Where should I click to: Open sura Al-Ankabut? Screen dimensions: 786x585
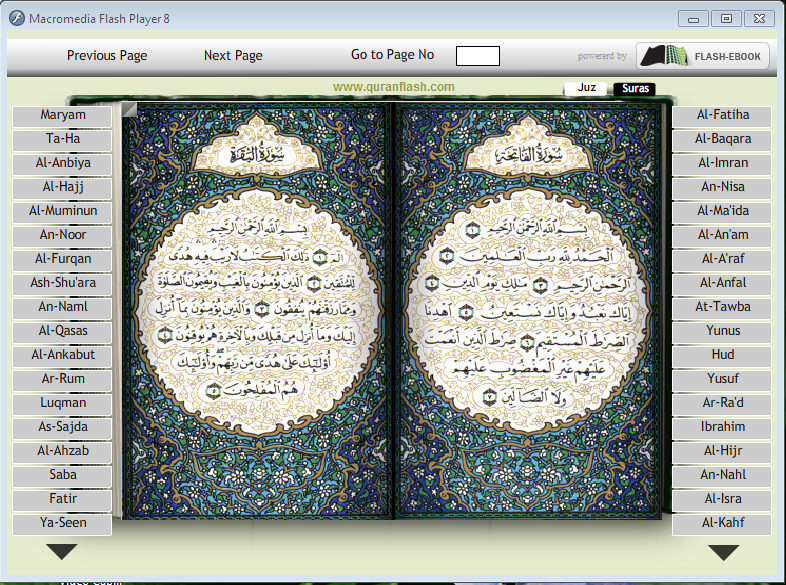pos(62,356)
